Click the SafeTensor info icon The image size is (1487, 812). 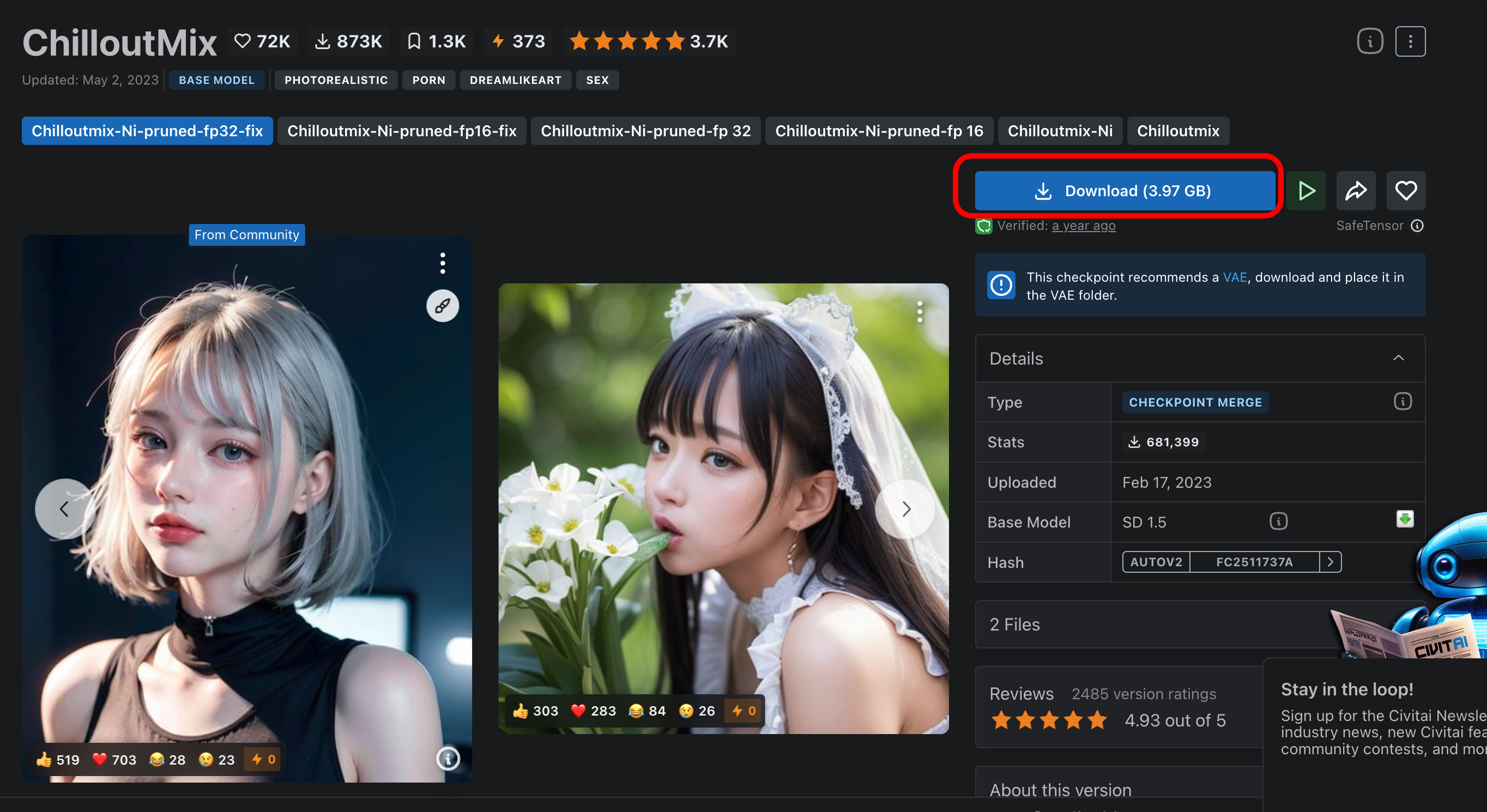tap(1417, 226)
